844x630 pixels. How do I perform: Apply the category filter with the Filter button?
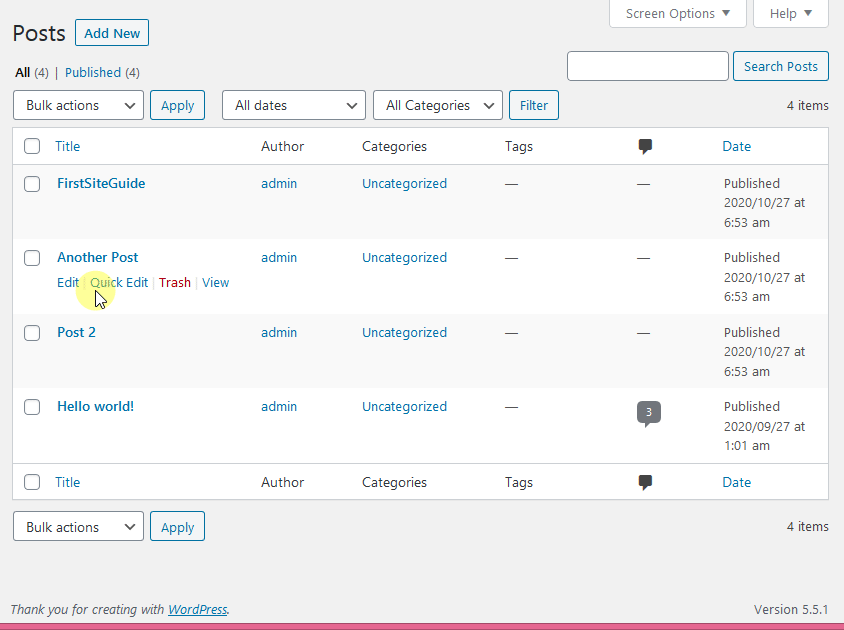pos(533,105)
